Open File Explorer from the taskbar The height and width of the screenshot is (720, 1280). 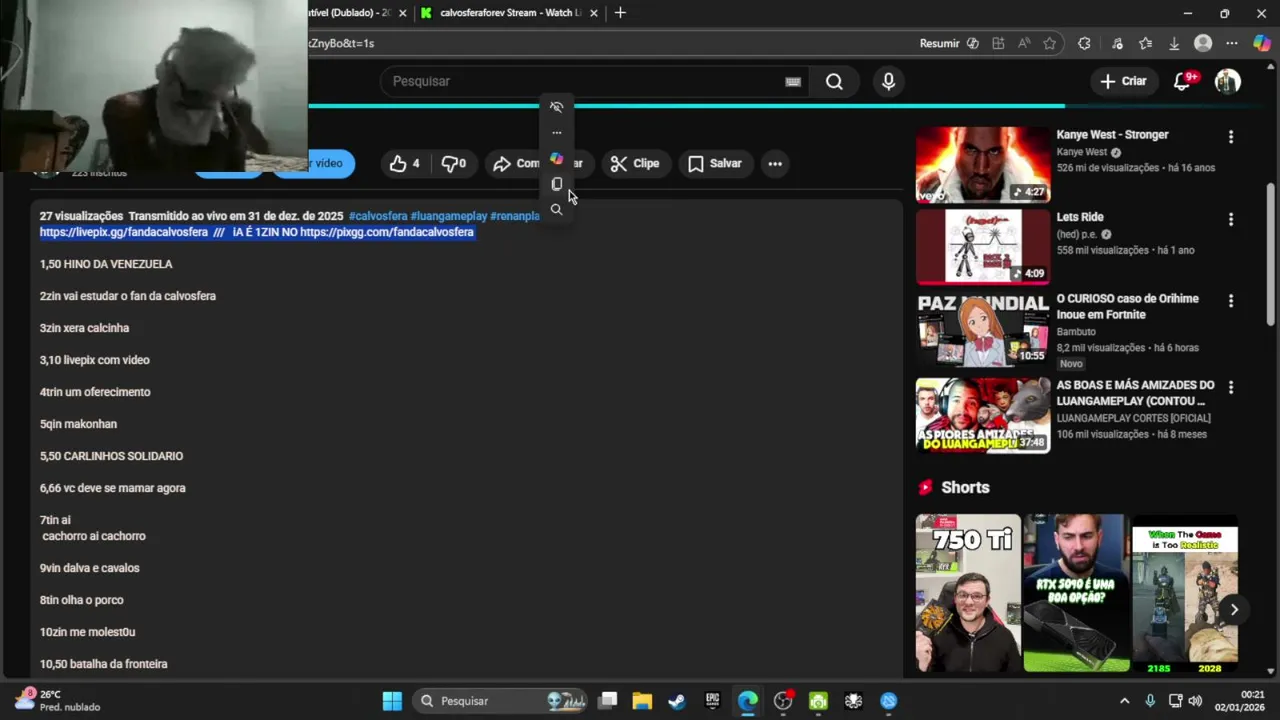[642, 701]
